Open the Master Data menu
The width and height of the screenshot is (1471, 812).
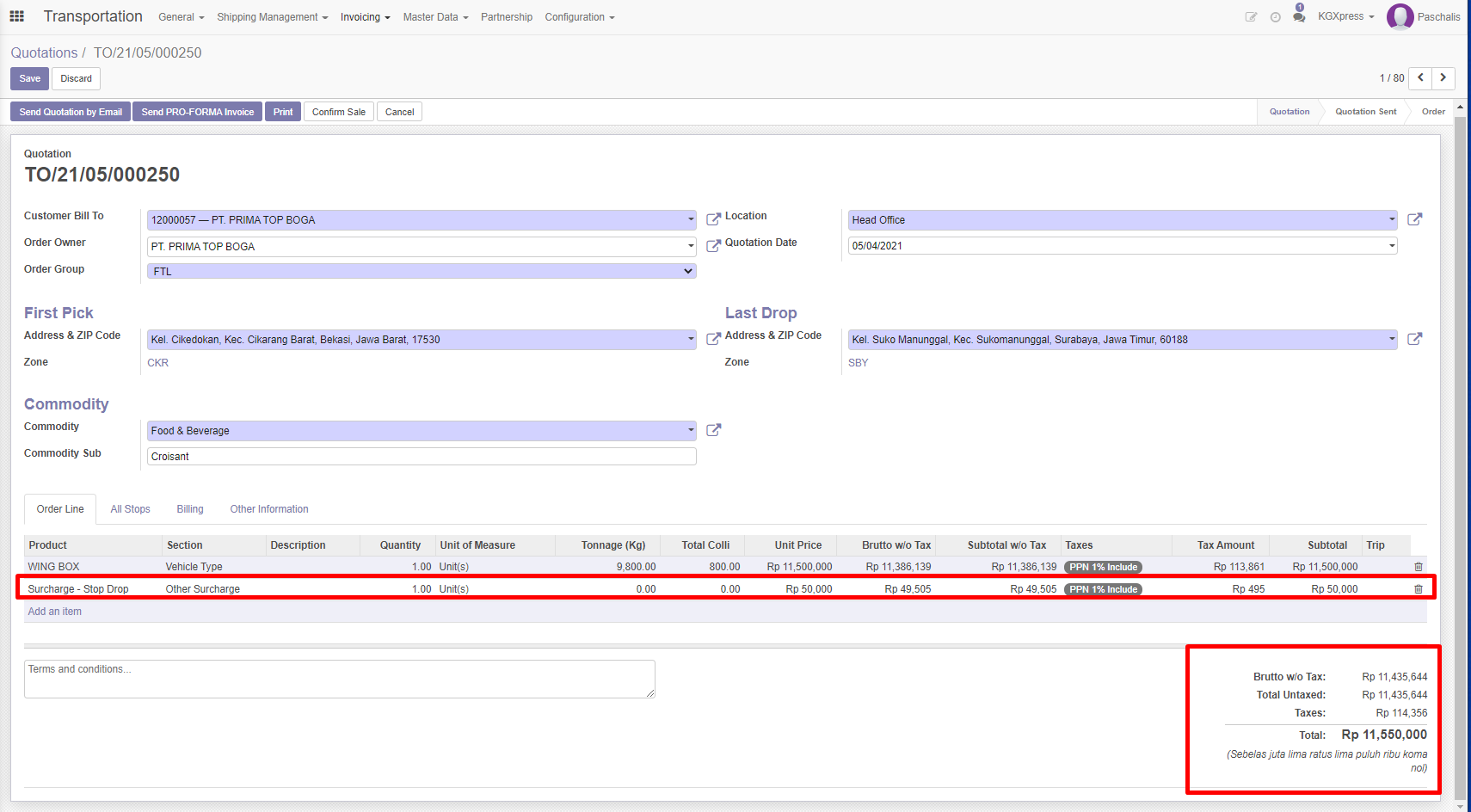pos(435,17)
